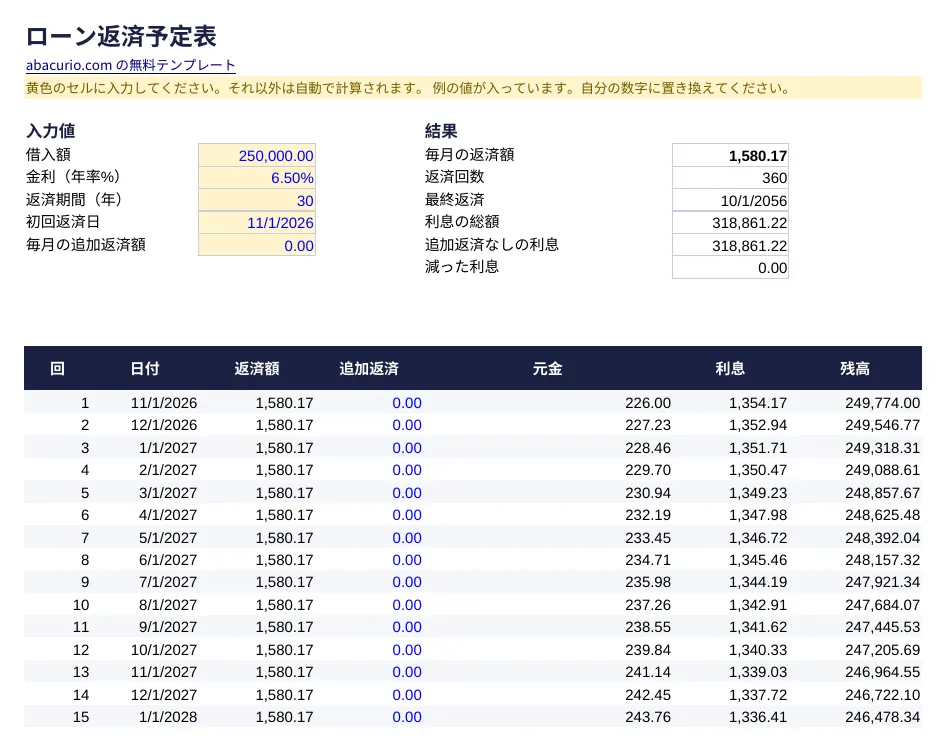Click balance 249,546.77

[x=883, y=425]
